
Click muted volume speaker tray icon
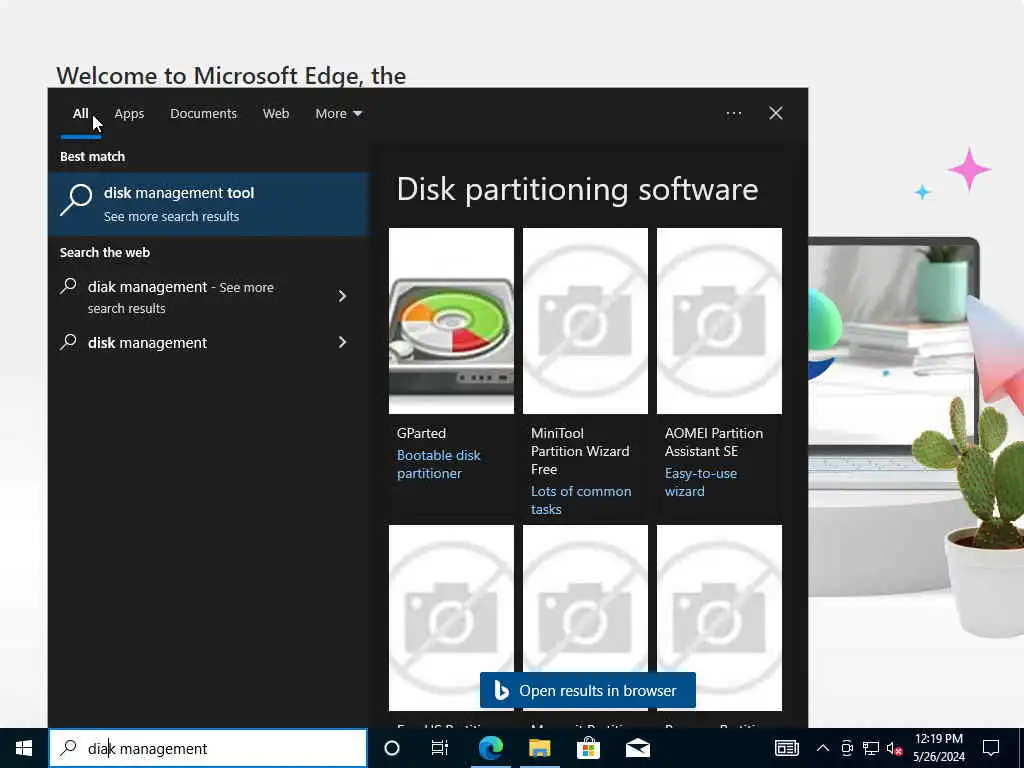894,748
